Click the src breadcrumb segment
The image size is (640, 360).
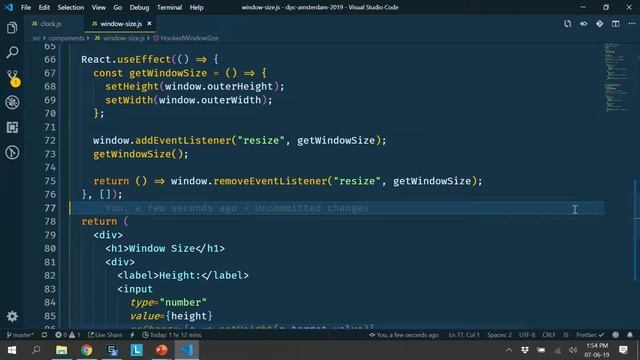click(x=36, y=38)
